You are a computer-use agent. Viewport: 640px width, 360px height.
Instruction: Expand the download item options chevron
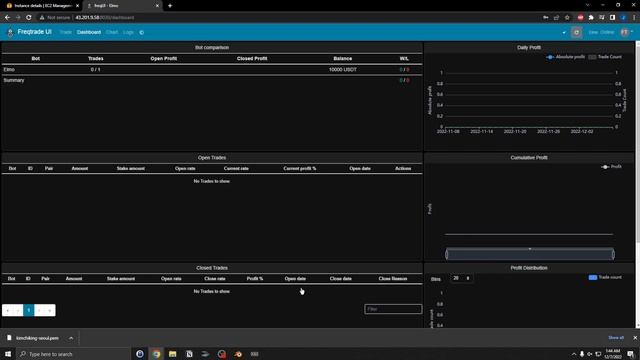click(x=71, y=338)
